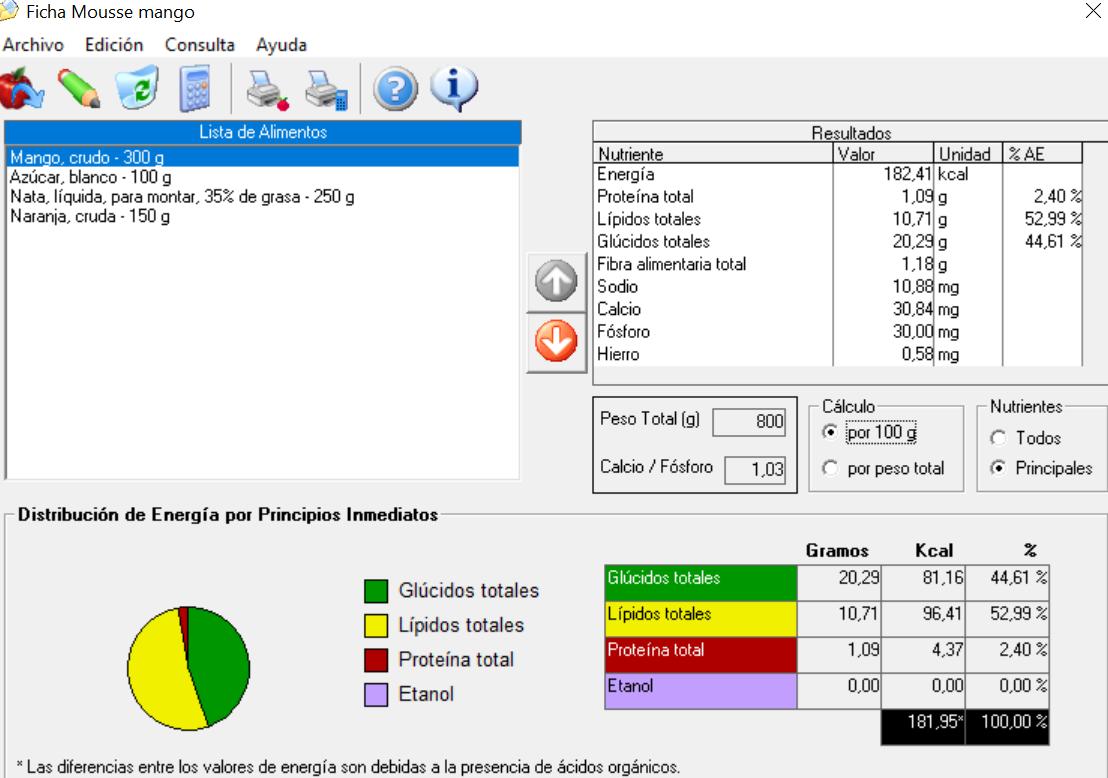Select "Naranja, cruda - 150 g" list entry
Viewport: 1108px width, 778px height.
coord(89,216)
